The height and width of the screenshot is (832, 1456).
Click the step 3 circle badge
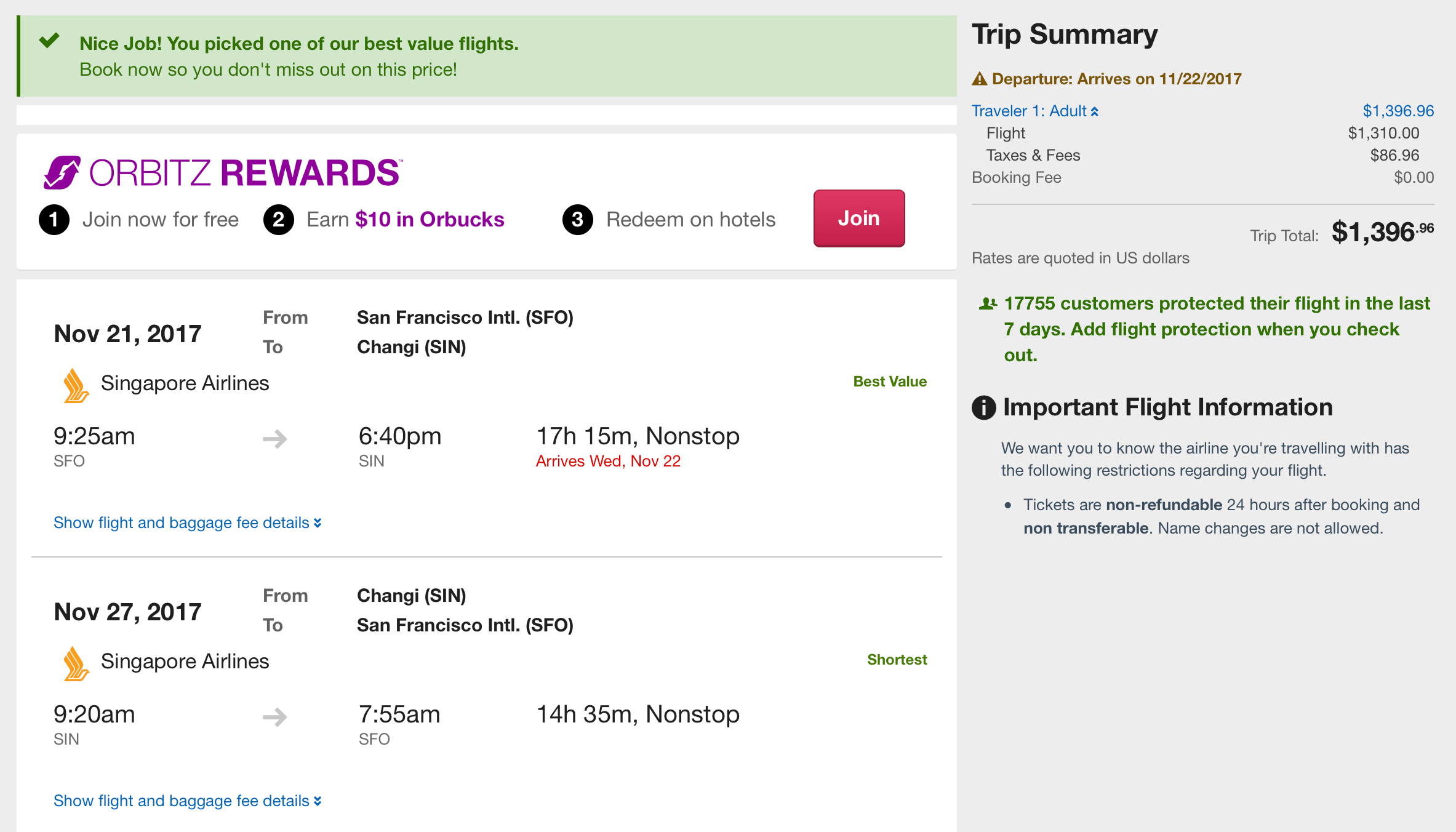(x=577, y=220)
